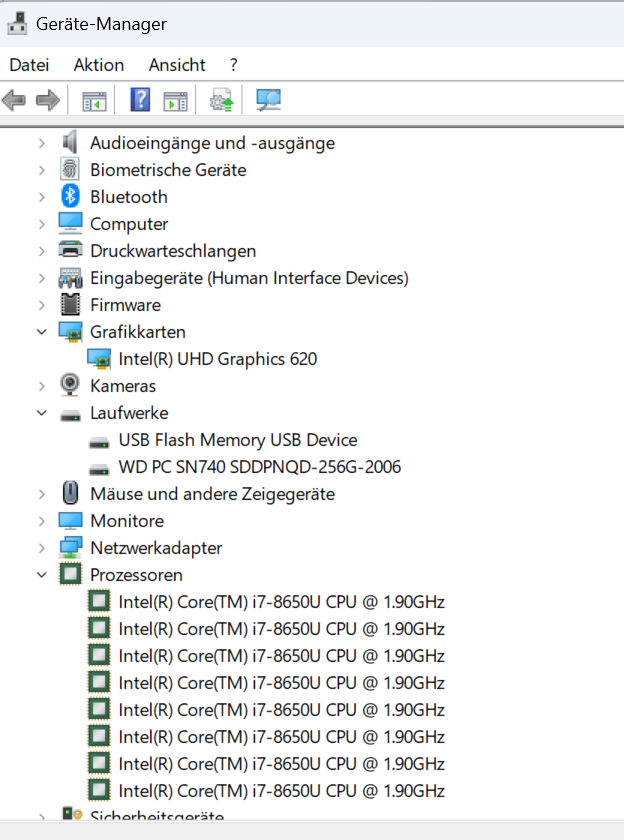624x840 pixels.
Task: Click the CPU icon of Prozessoren
Action: click(x=71, y=574)
